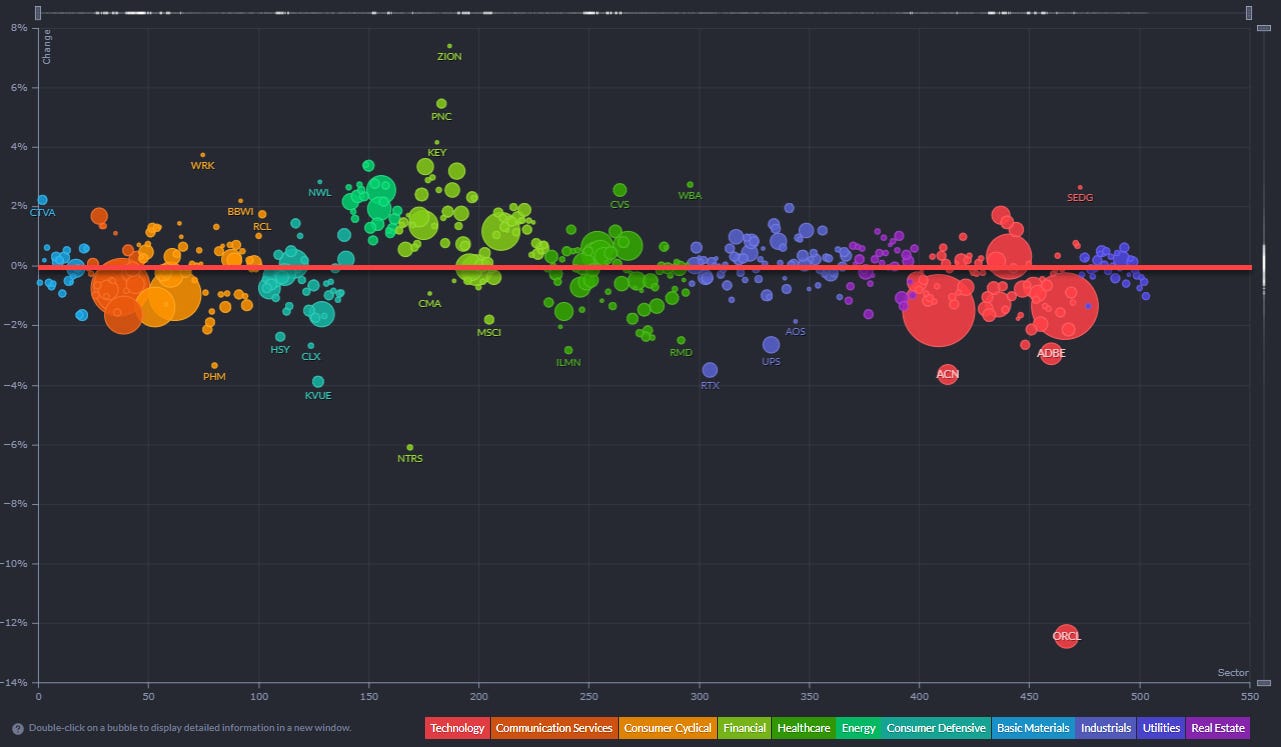Viewport: 1281px width, 747px height.
Task: Click the Real Estate legend button
Action: click(1217, 728)
